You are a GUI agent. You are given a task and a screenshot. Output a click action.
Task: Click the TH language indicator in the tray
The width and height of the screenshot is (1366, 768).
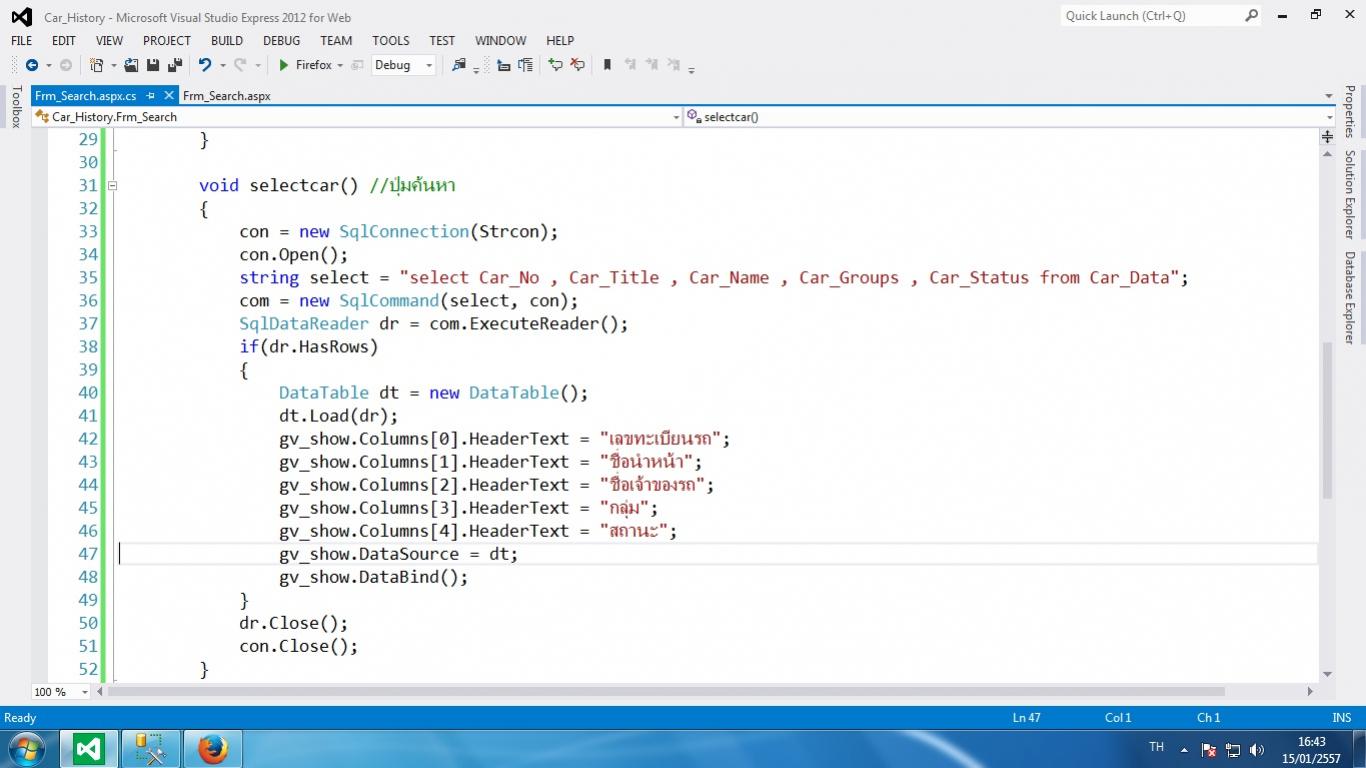1156,747
